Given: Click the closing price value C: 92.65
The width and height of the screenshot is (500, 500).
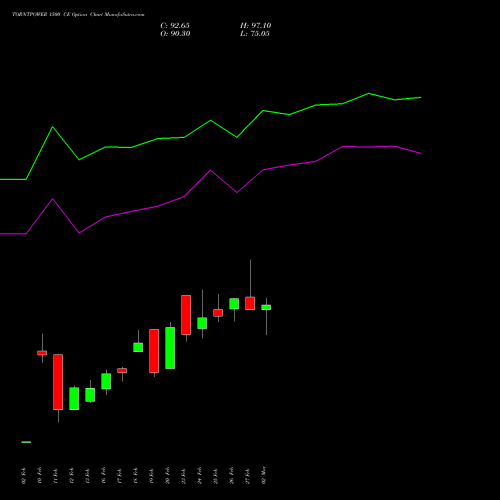Looking at the screenshot, I should click(175, 26).
